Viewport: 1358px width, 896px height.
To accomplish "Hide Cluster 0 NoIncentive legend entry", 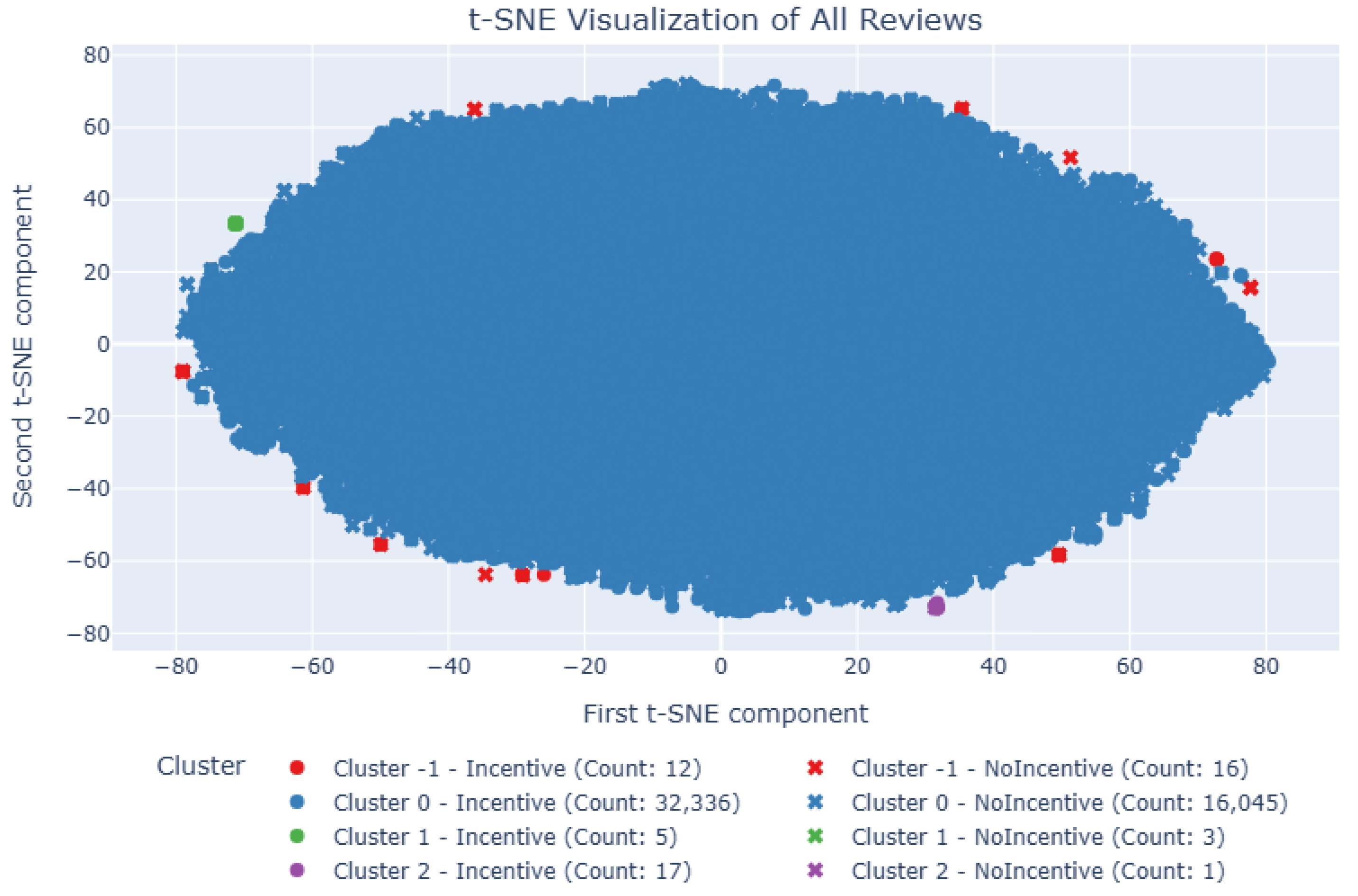I will (1069, 803).
